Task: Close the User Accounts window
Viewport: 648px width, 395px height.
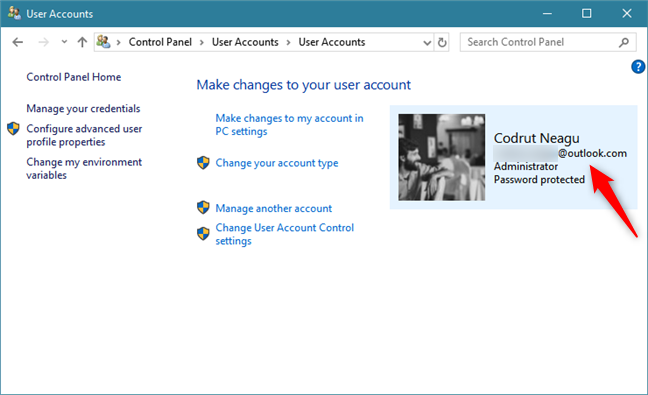Action: tap(627, 14)
